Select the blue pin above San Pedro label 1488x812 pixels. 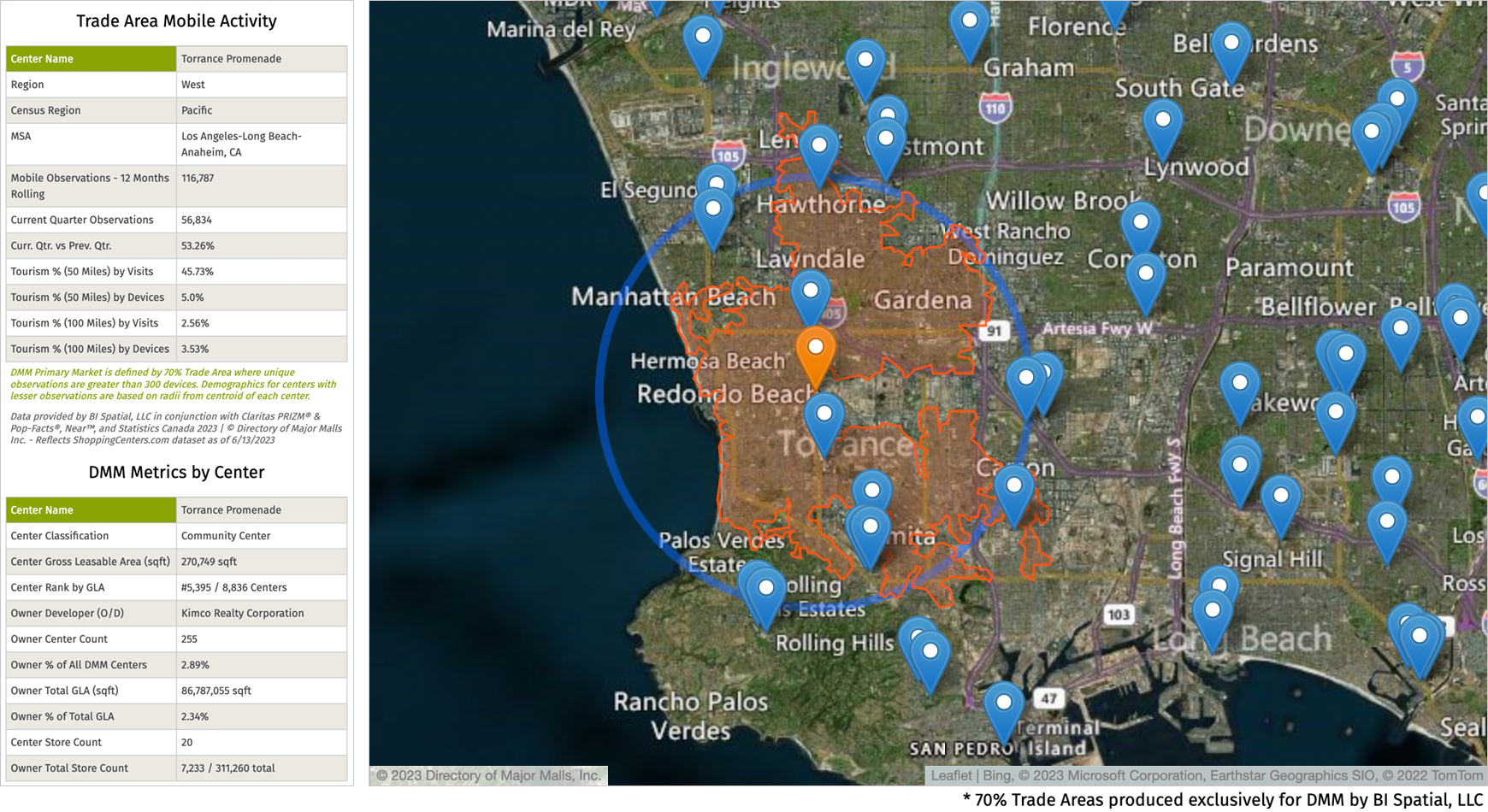tap(1004, 703)
